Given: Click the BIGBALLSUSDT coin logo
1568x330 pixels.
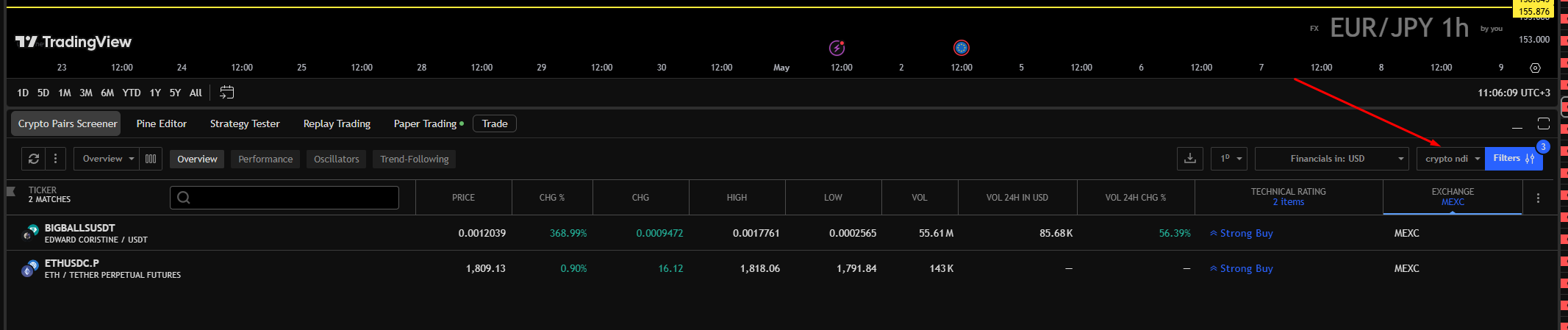Looking at the screenshot, I should [x=29, y=233].
